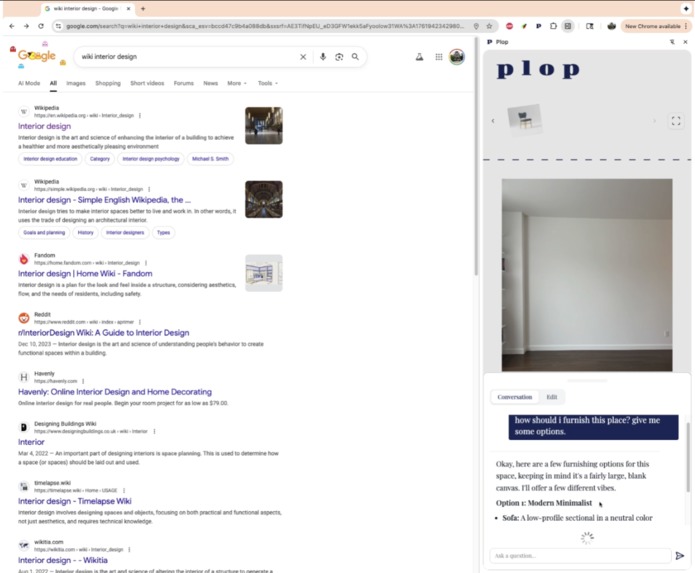
Task: Start voice search with microphone icon
Action: (323, 57)
